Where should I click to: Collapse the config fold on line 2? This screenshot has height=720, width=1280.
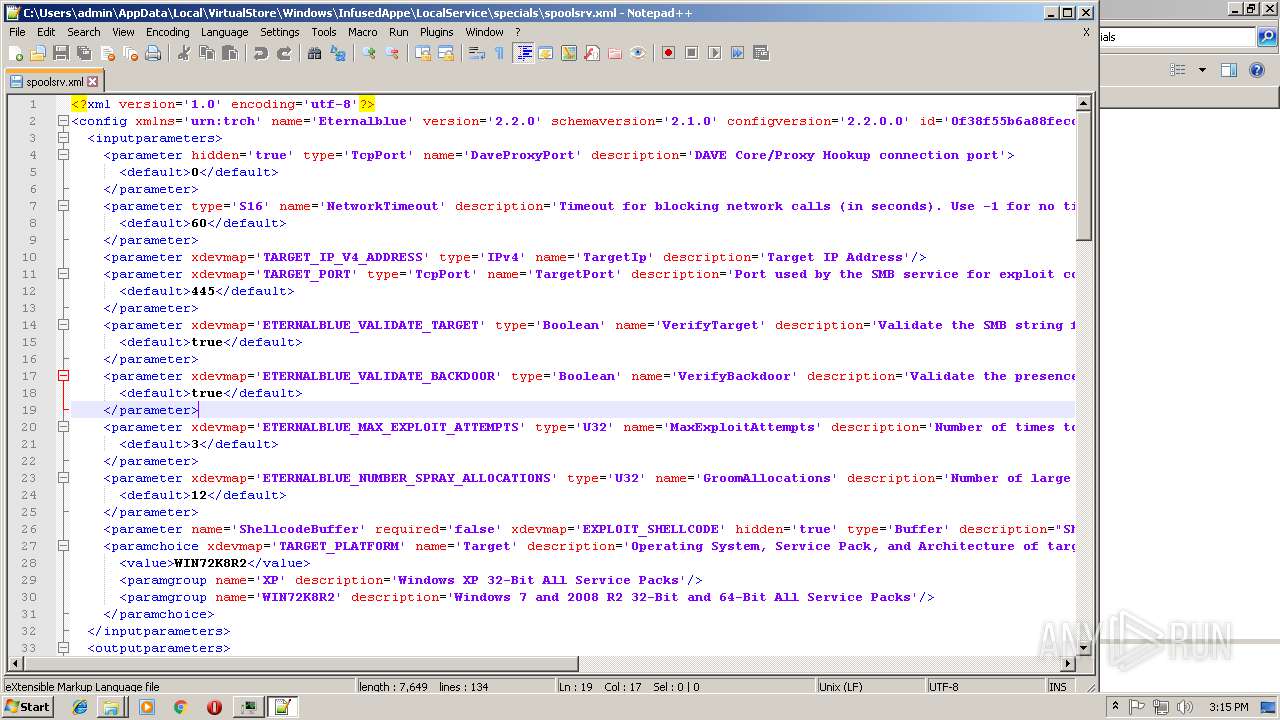(63, 121)
